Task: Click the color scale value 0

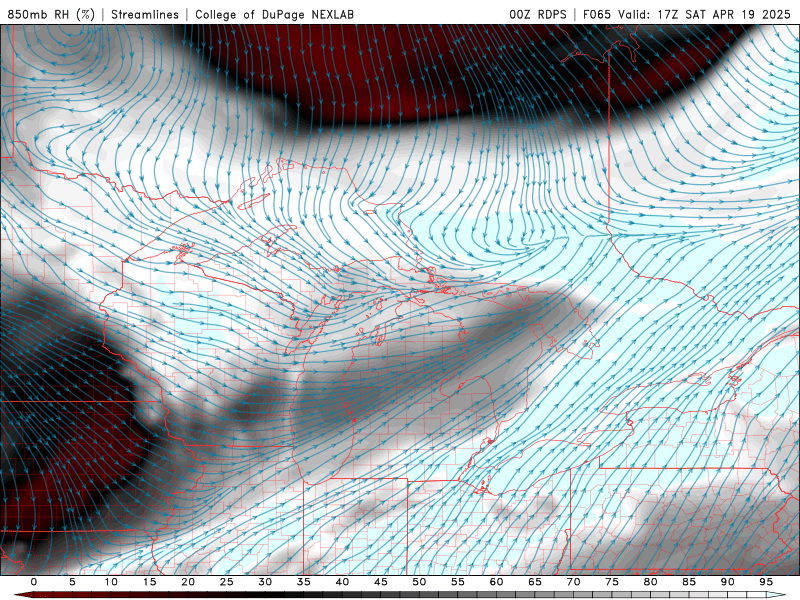Action: [34, 582]
